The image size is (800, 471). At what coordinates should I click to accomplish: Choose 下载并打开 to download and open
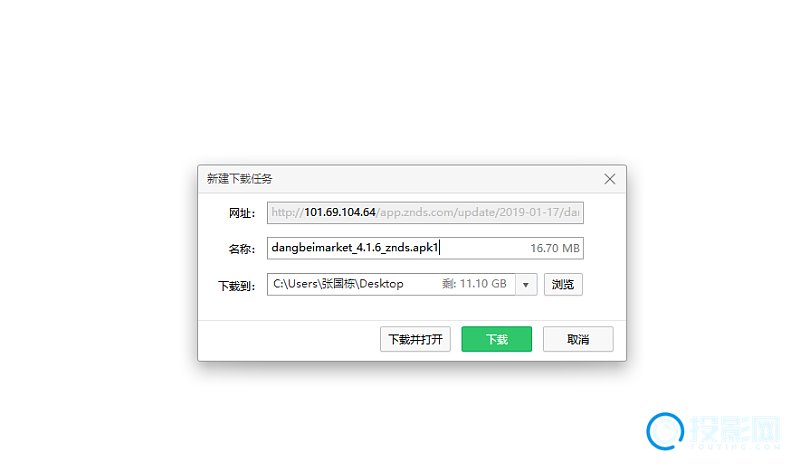pyautogui.click(x=415, y=339)
